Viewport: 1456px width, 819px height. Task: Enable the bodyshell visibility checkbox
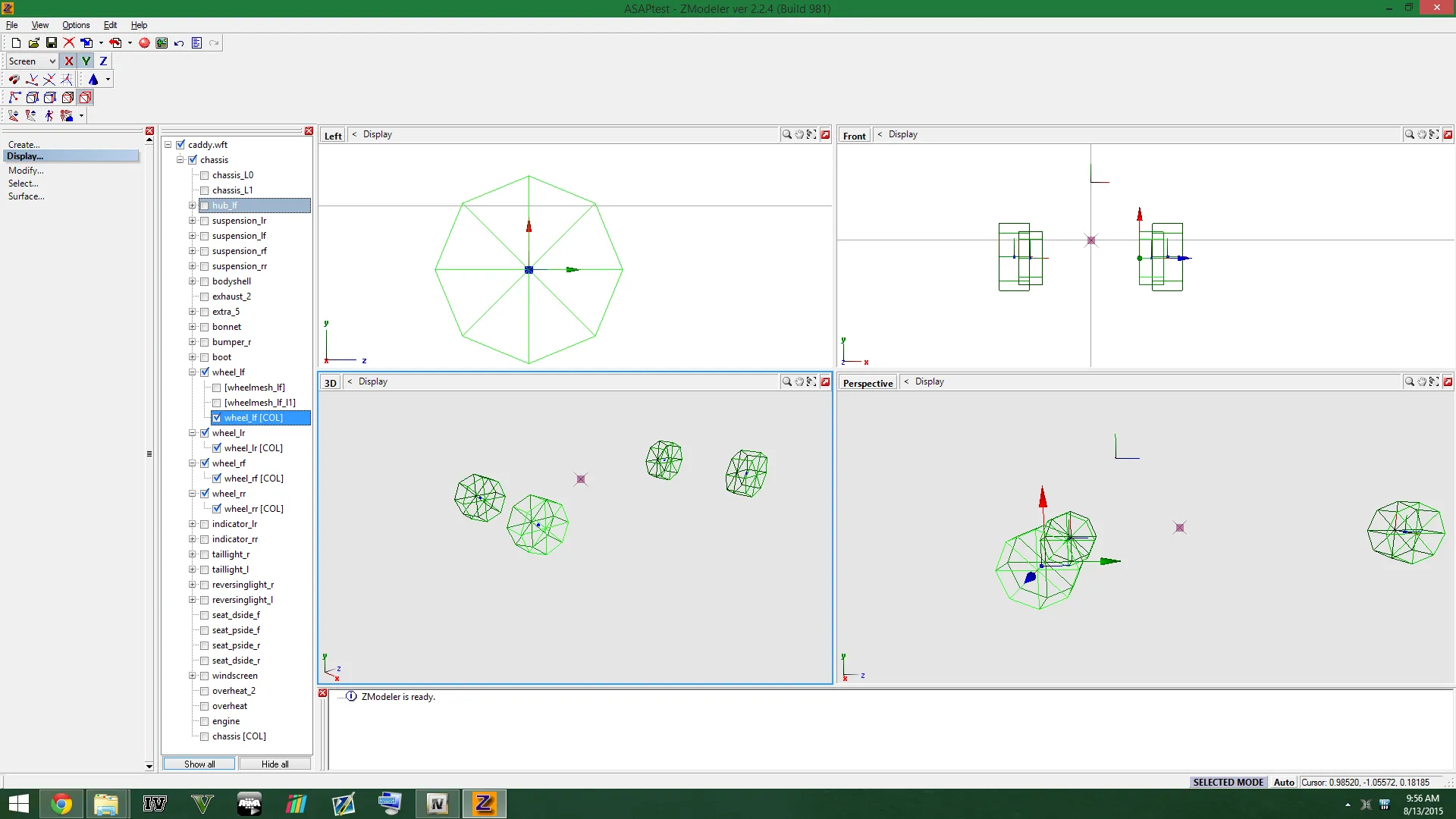(204, 281)
